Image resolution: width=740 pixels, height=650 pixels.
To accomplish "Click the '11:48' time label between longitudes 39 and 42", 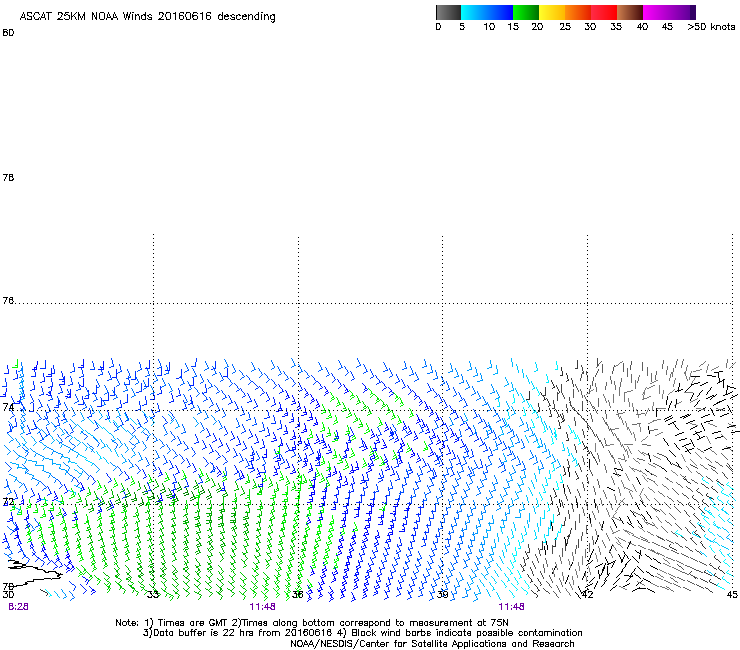I will click(512, 607).
